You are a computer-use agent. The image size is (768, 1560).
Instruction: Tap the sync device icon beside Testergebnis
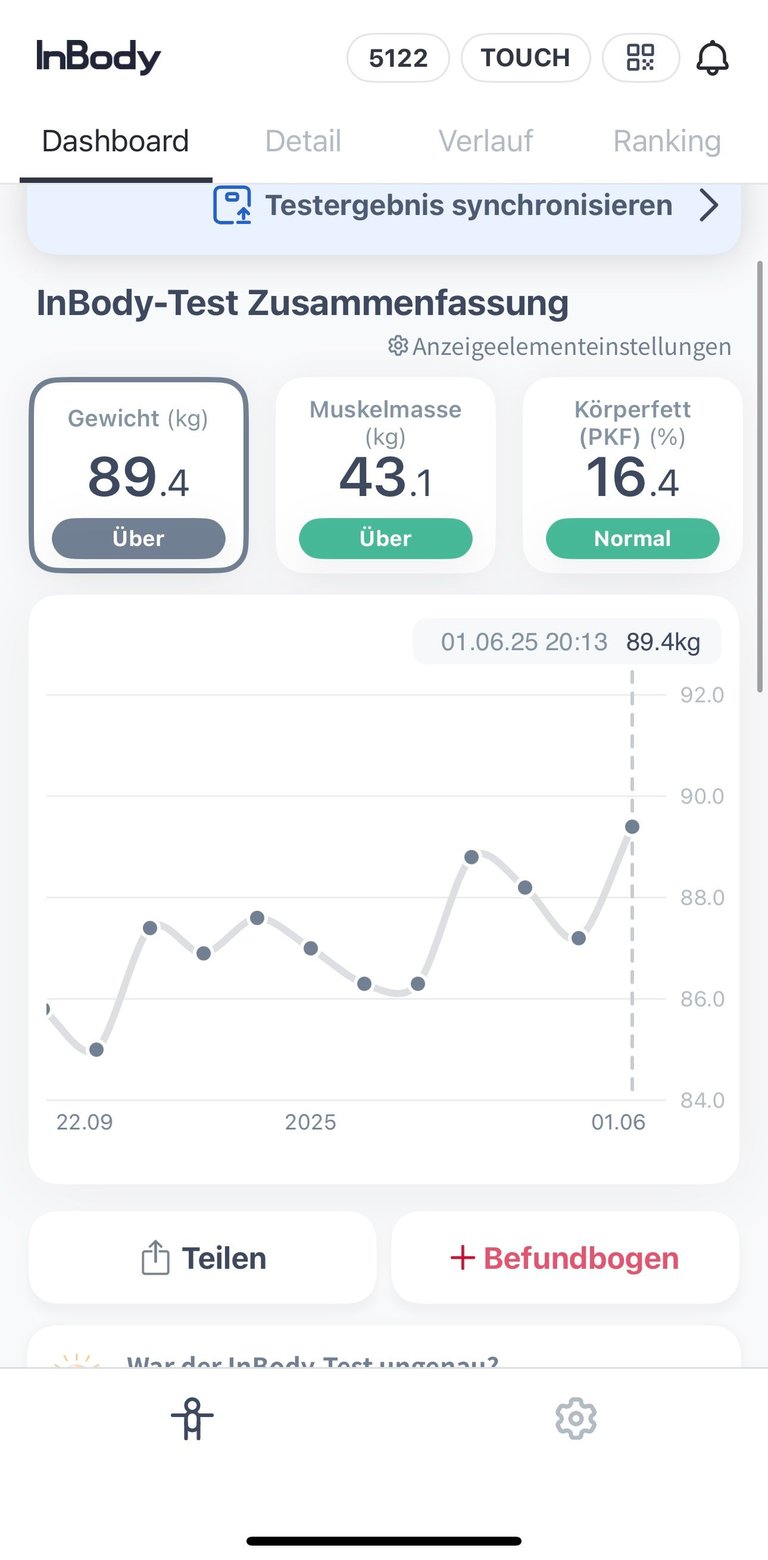point(232,205)
